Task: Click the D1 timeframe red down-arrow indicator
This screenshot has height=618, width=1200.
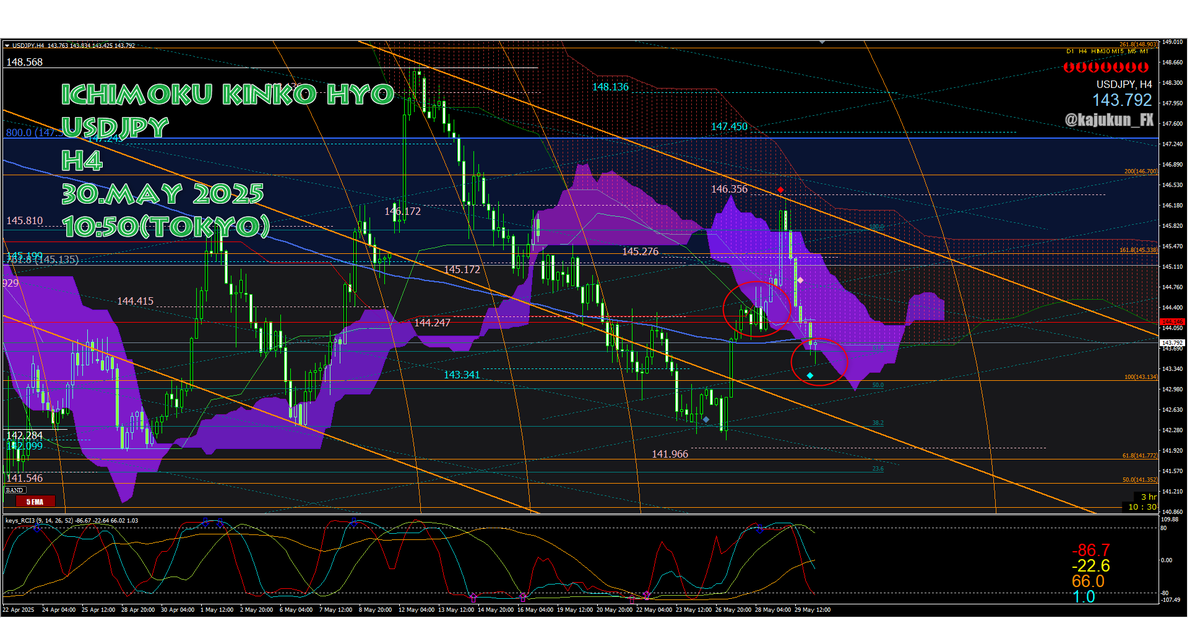Action: click(x=1070, y=66)
